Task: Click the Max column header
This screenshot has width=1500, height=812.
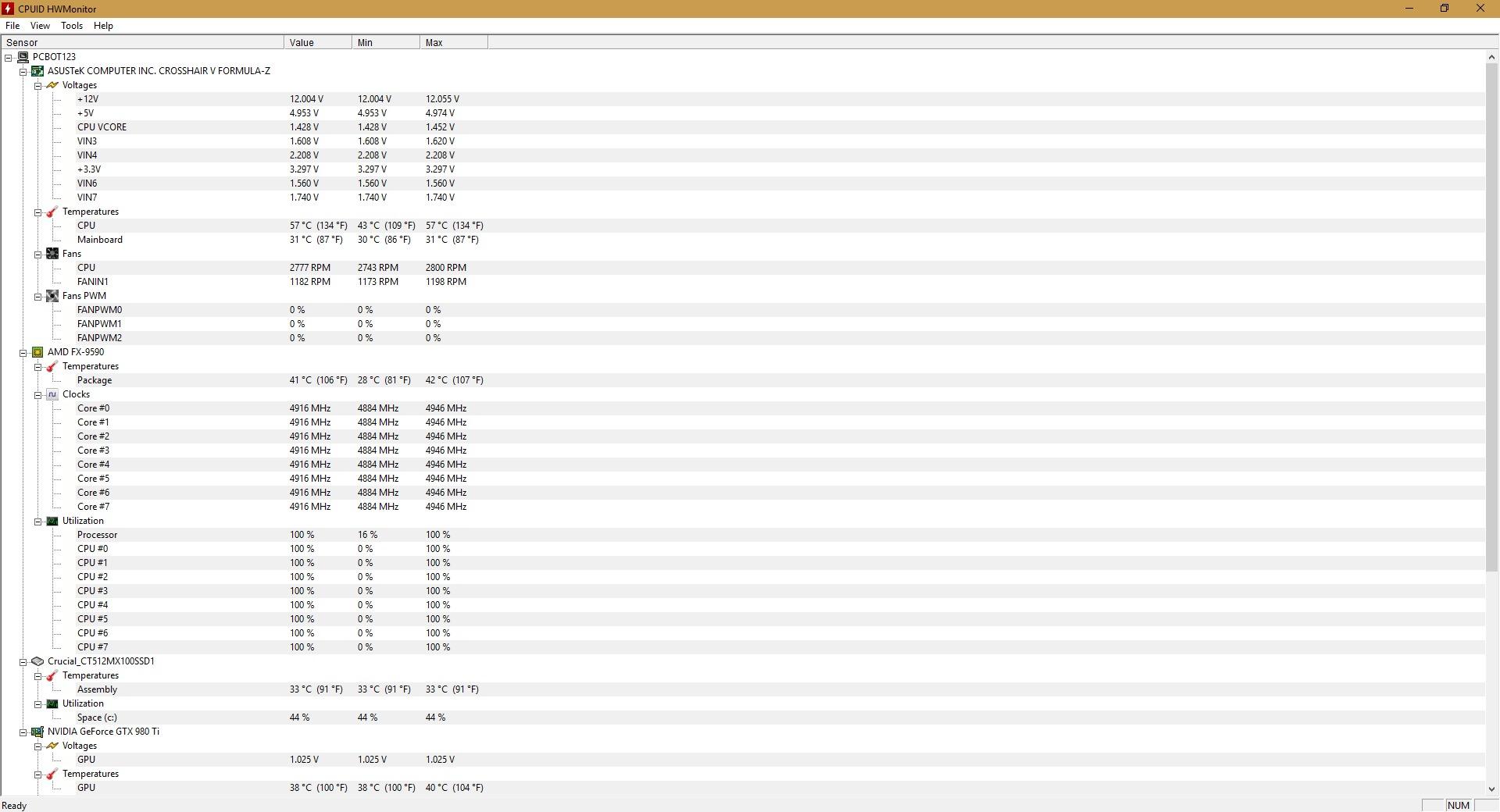Action: [454, 43]
